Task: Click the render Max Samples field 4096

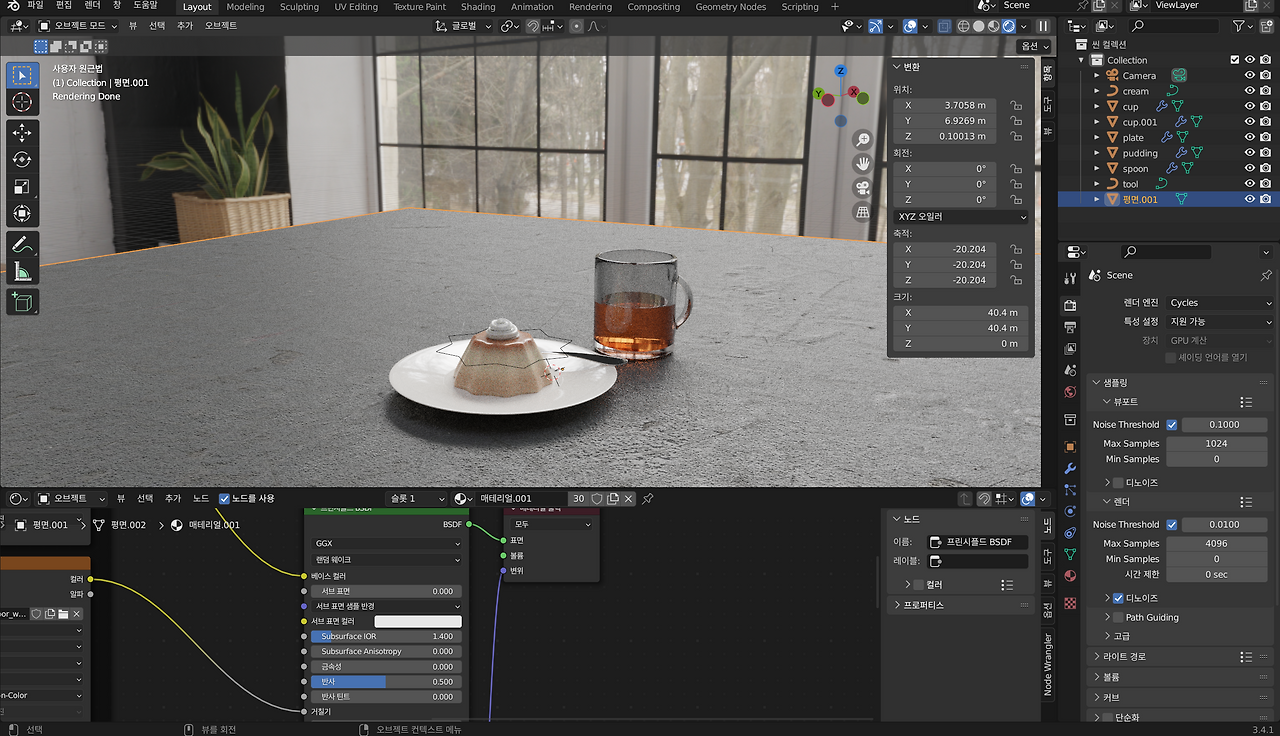Action: pyautogui.click(x=1216, y=543)
